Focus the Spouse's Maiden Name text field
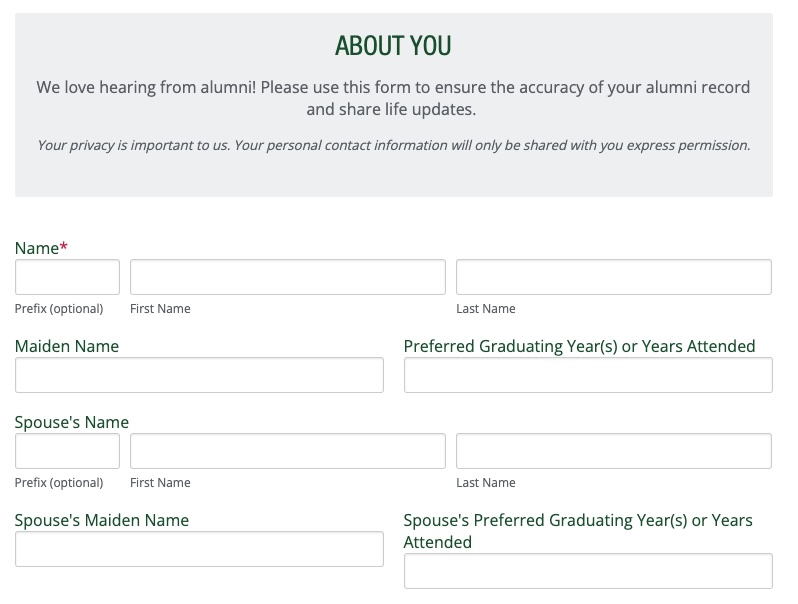 199,549
